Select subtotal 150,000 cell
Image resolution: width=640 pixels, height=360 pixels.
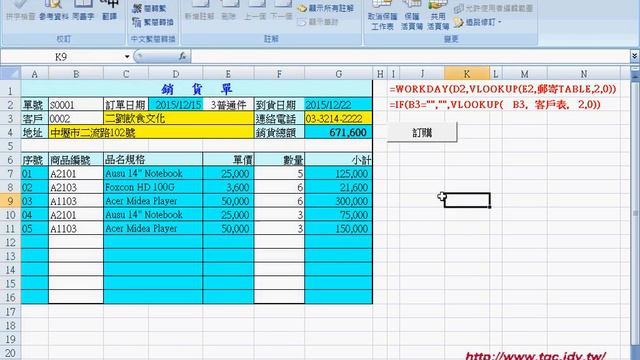coord(338,229)
